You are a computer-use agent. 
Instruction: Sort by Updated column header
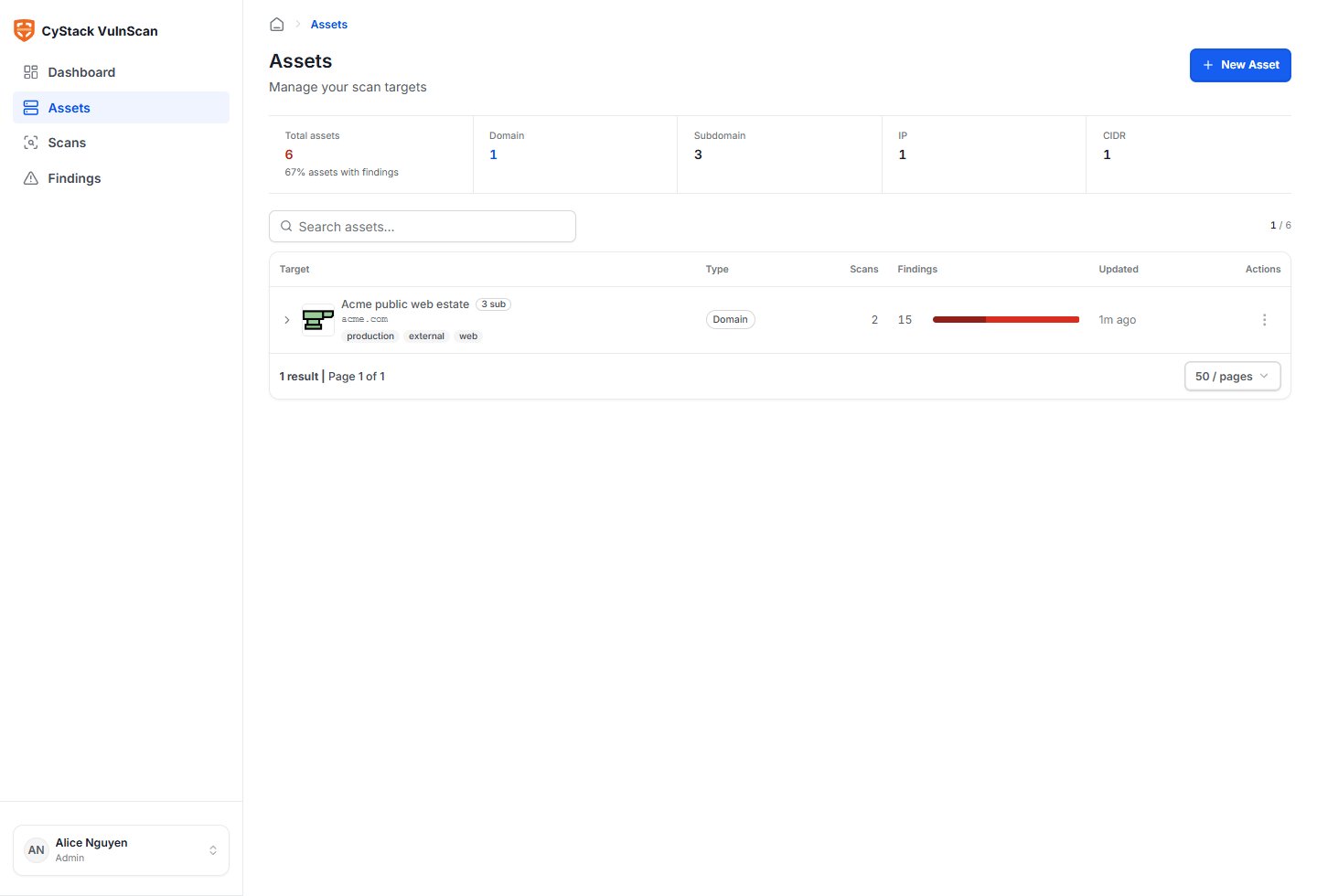point(1119,270)
